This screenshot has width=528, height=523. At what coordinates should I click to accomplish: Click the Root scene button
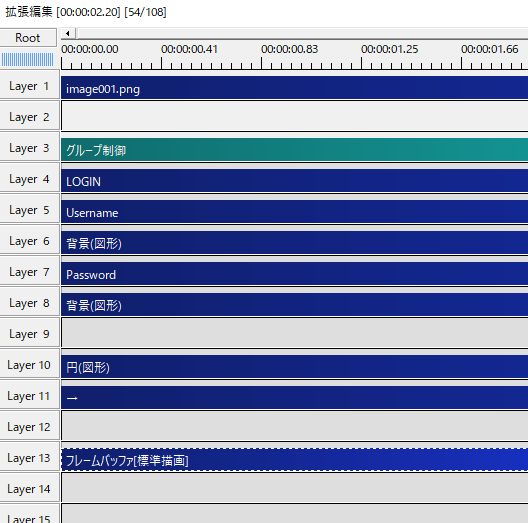(x=28, y=38)
